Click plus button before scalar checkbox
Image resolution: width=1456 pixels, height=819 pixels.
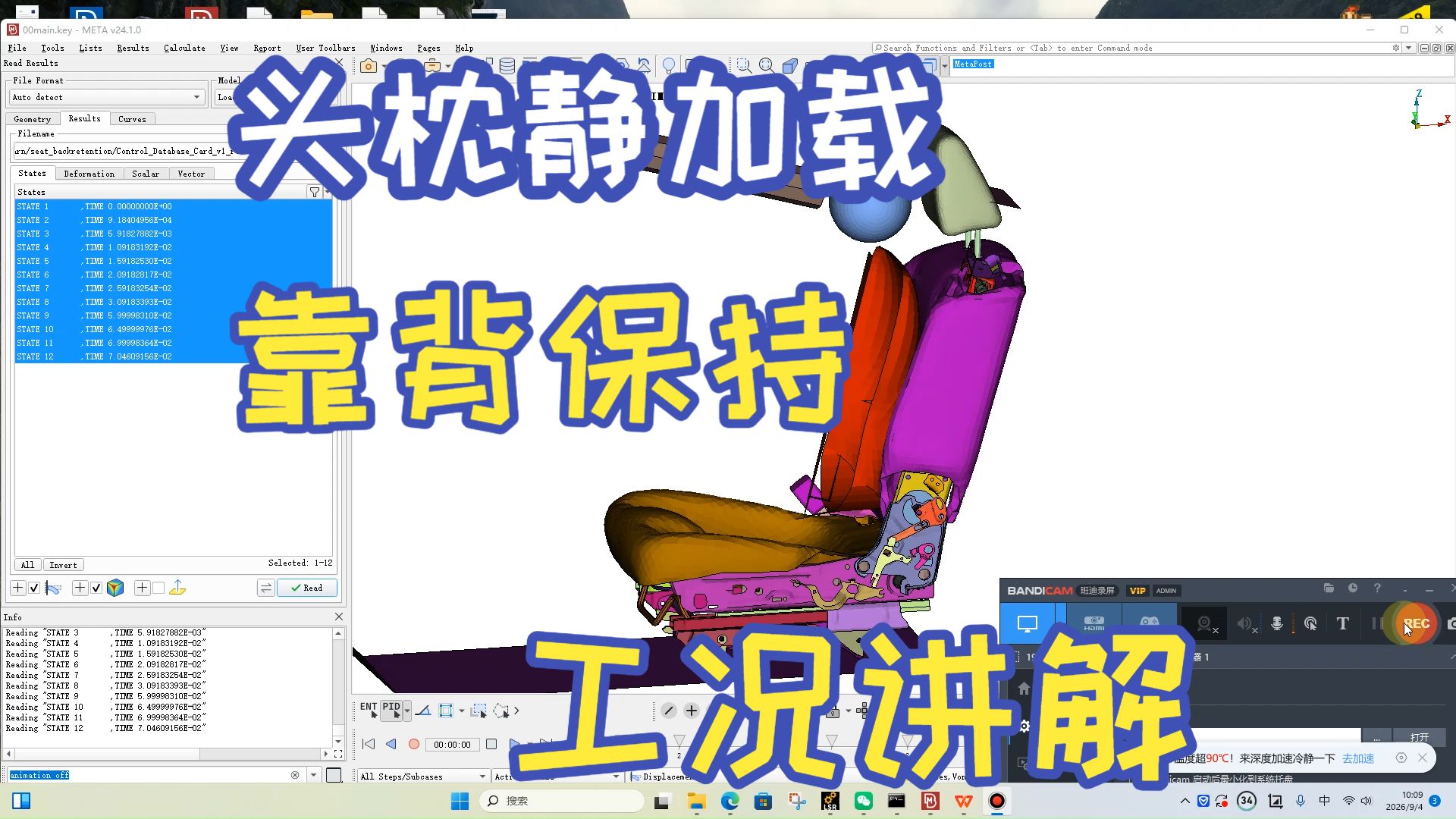tap(80, 588)
